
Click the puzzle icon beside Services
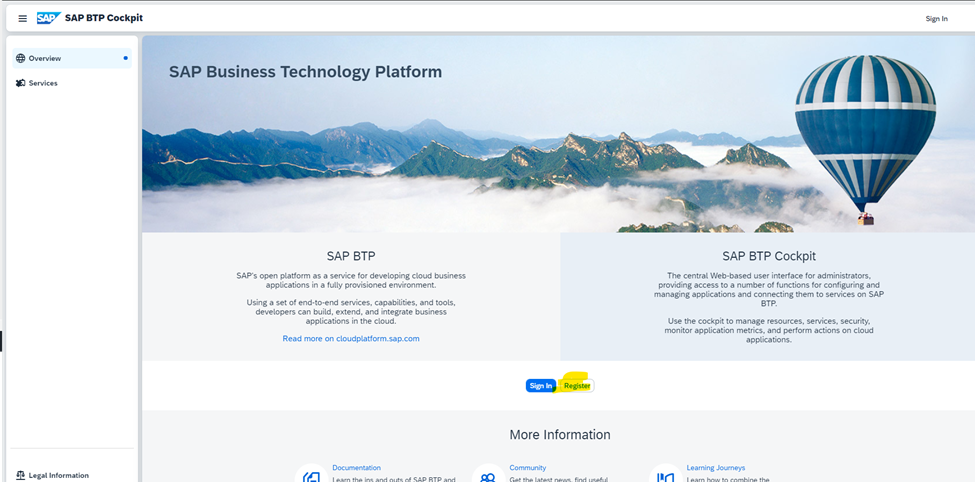(x=21, y=83)
